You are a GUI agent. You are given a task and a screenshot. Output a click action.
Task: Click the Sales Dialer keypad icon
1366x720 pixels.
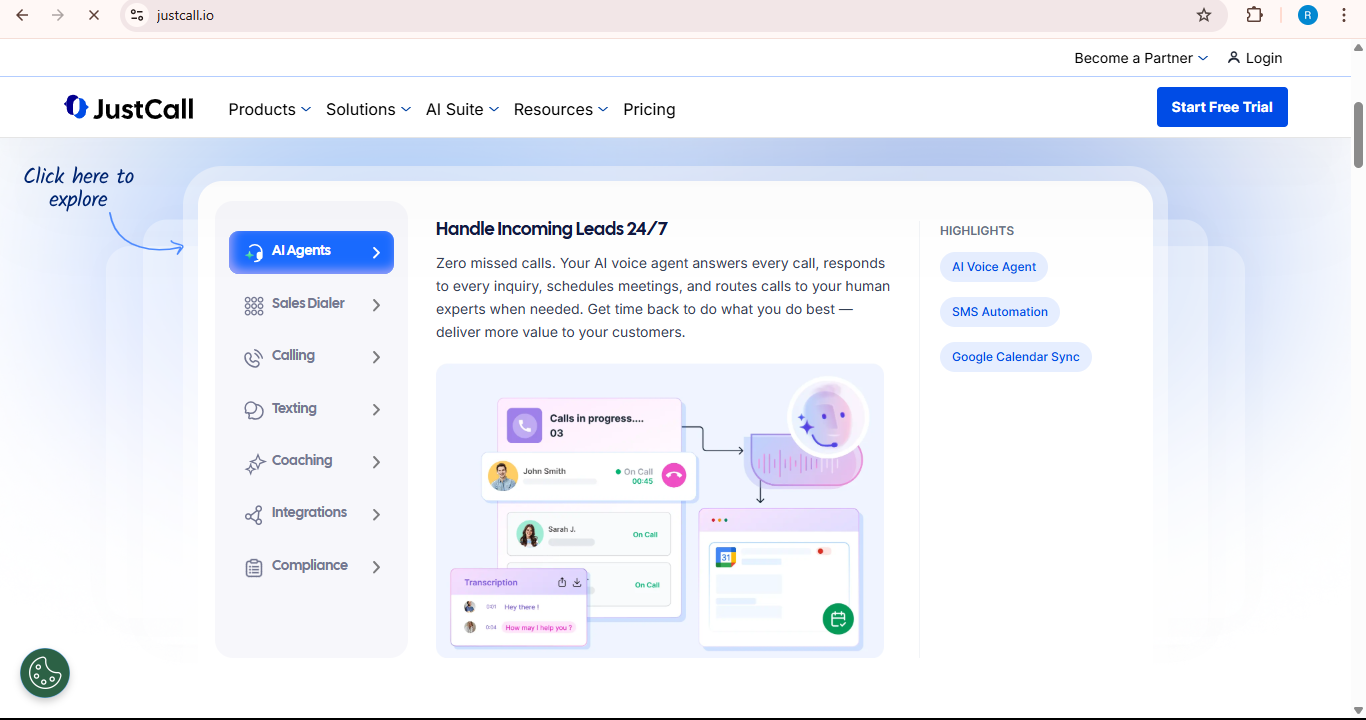[254, 305]
